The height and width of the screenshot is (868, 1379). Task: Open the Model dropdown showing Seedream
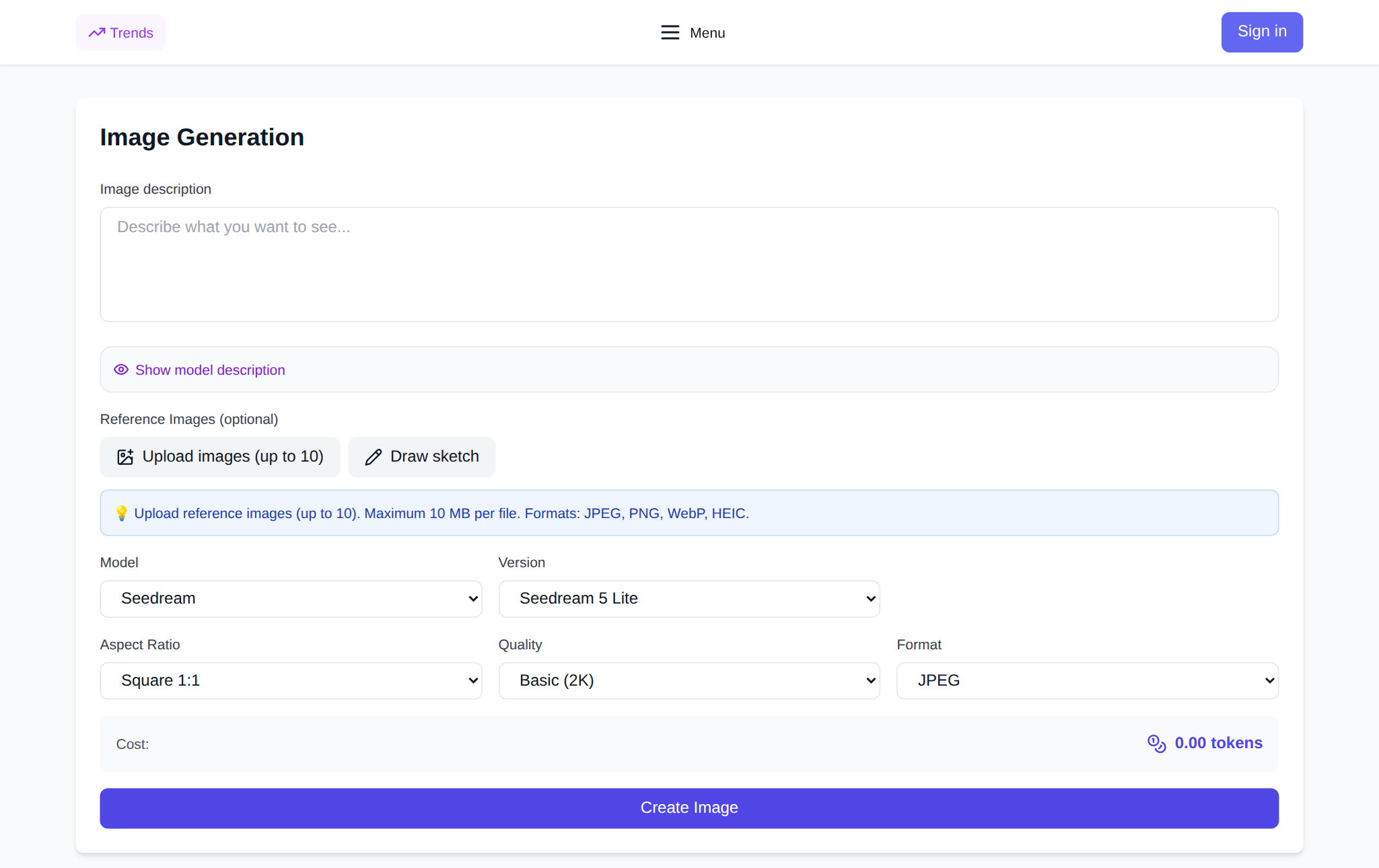[291, 598]
